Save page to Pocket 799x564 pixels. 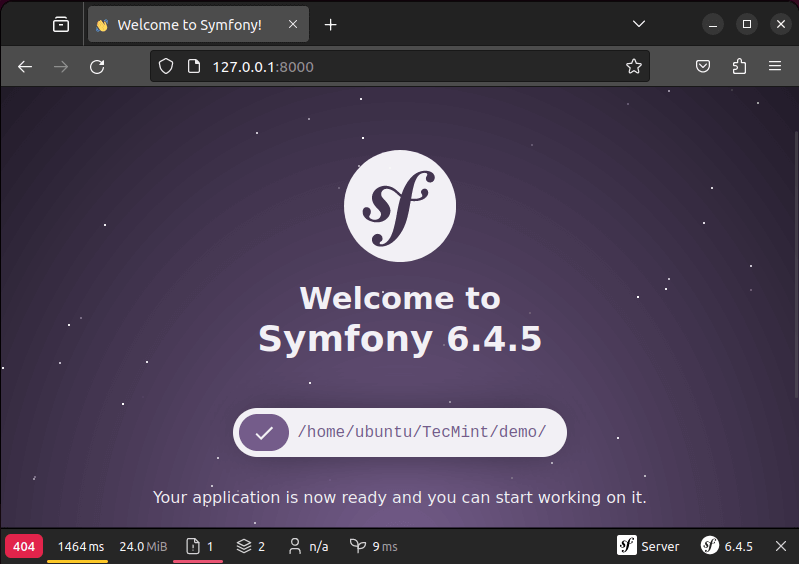pos(703,66)
